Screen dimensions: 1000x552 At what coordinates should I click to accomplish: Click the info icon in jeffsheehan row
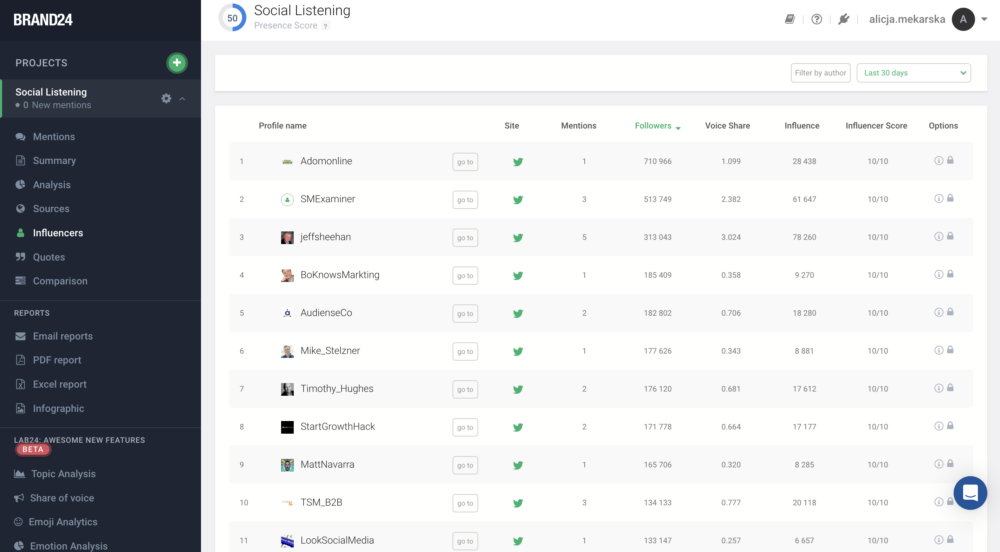pyautogui.click(x=939, y=236)
